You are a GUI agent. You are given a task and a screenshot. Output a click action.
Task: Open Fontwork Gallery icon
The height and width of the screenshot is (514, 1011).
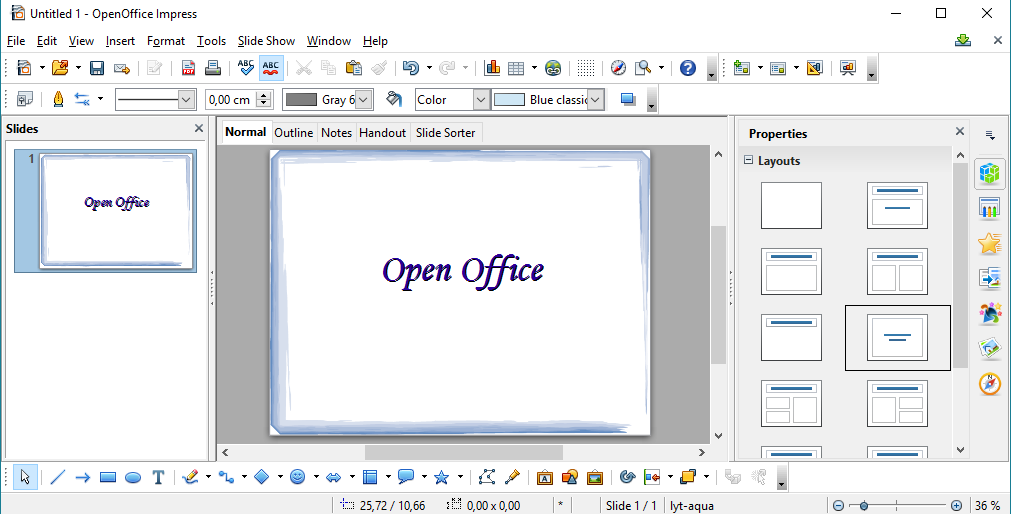pos(545,477)
